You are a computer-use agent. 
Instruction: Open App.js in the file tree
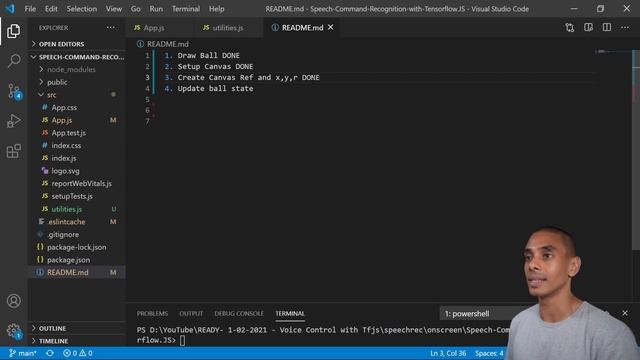pyautogui.click(x=62, y=120)
